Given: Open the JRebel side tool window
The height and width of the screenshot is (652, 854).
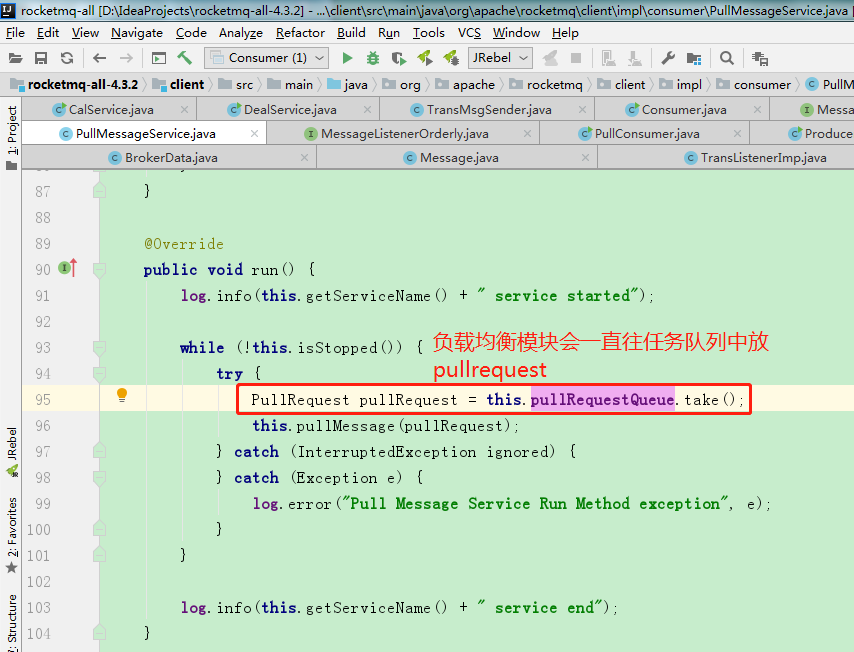Looking at the screenshot, I should [11, 452].
